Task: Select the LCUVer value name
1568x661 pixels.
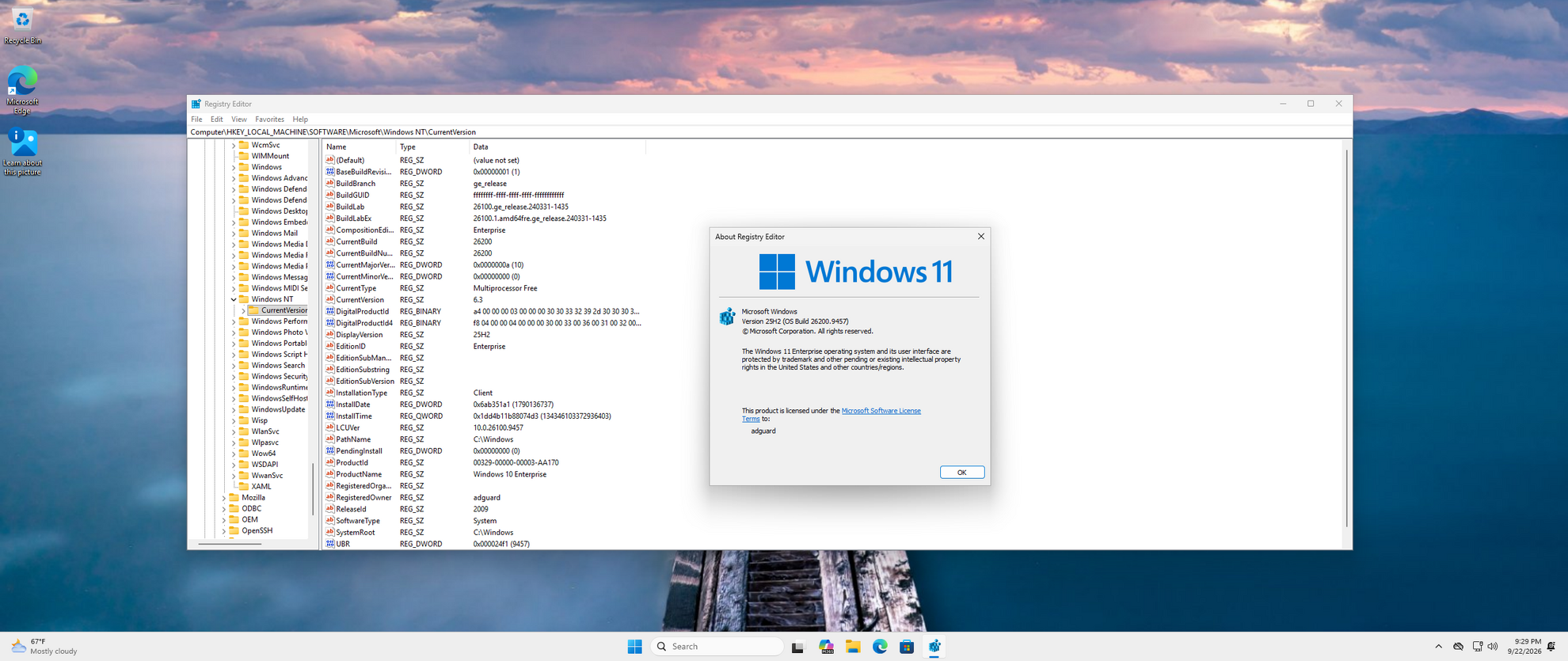Action: tap(348, 428)
